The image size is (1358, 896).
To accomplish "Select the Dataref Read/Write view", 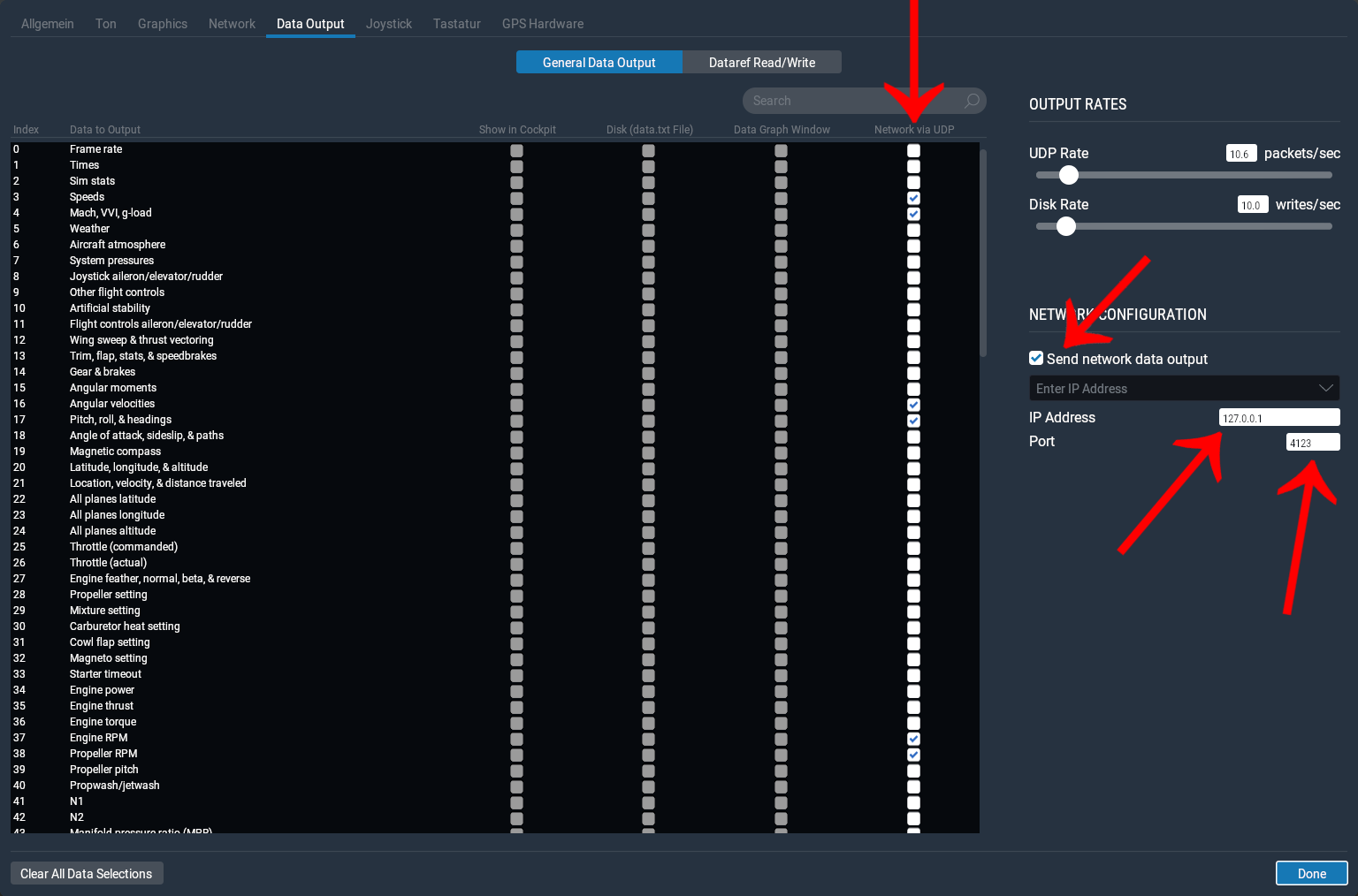I will [761, 63].
